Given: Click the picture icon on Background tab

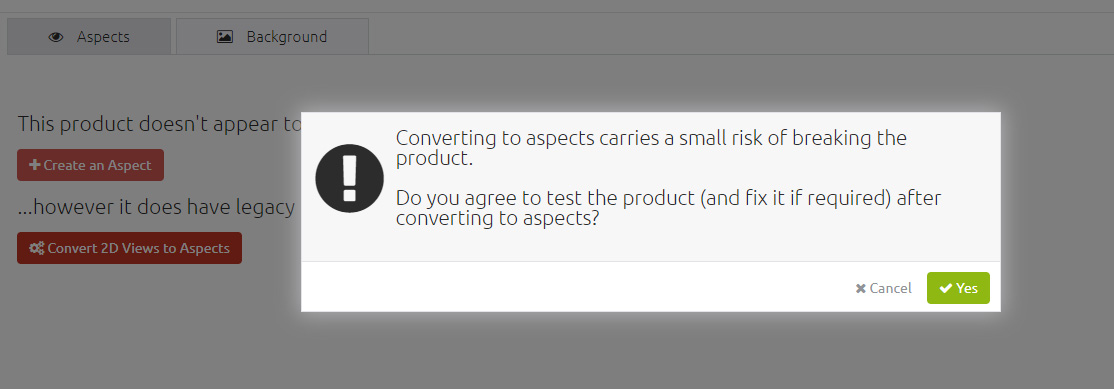Looking at the screenshot, I should 225,37.
